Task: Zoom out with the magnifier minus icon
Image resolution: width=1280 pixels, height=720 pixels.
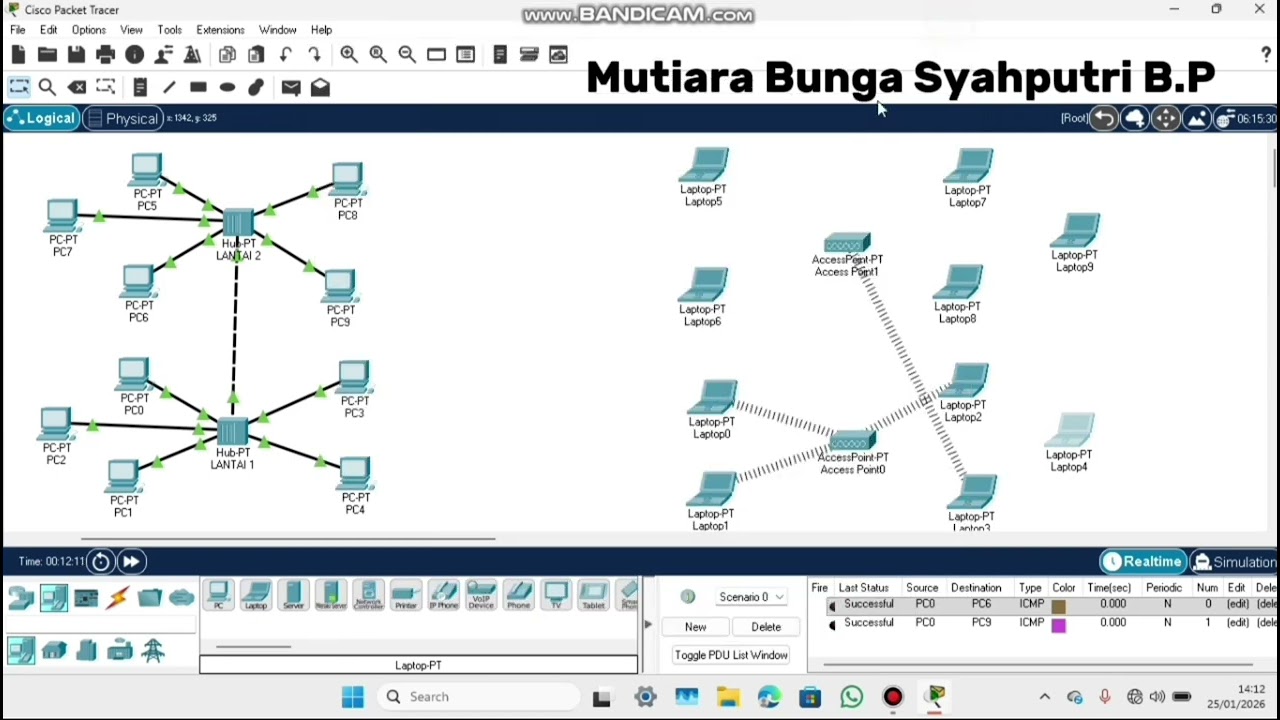Action: coord(407,55)
